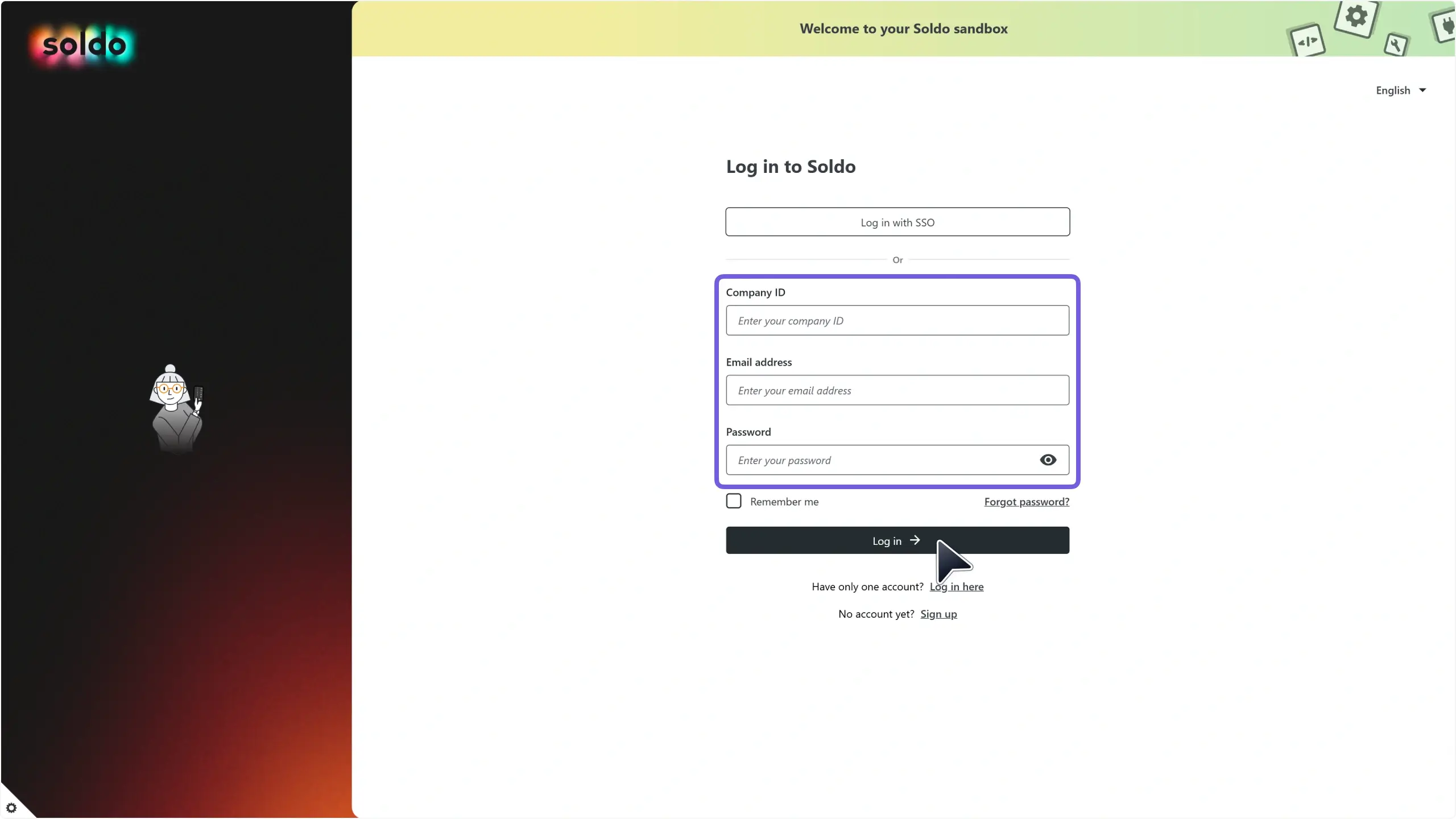The height and width of the screenshot is (819, 1456).
Task: Enable the Remember me checkbox
Action: pos(733,500)
